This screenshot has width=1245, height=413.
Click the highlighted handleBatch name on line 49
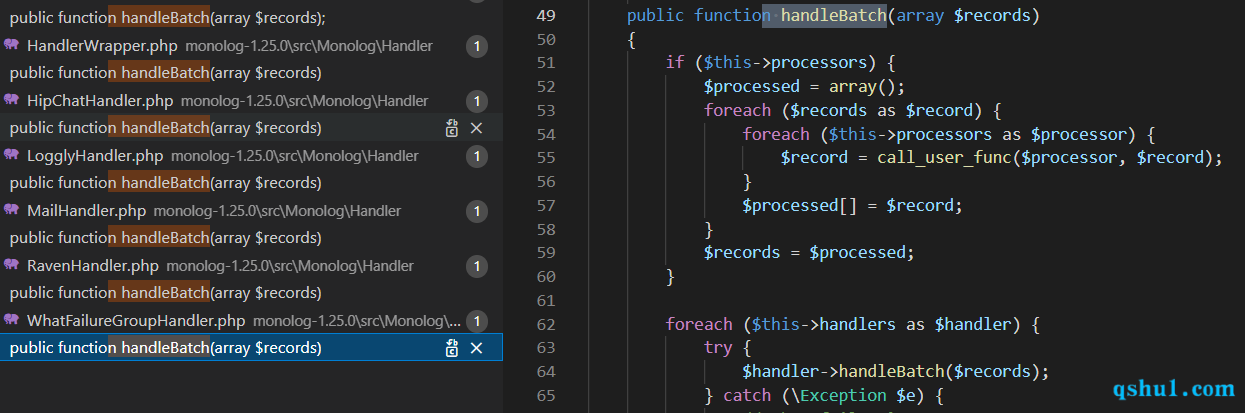(x=833, y=16)
